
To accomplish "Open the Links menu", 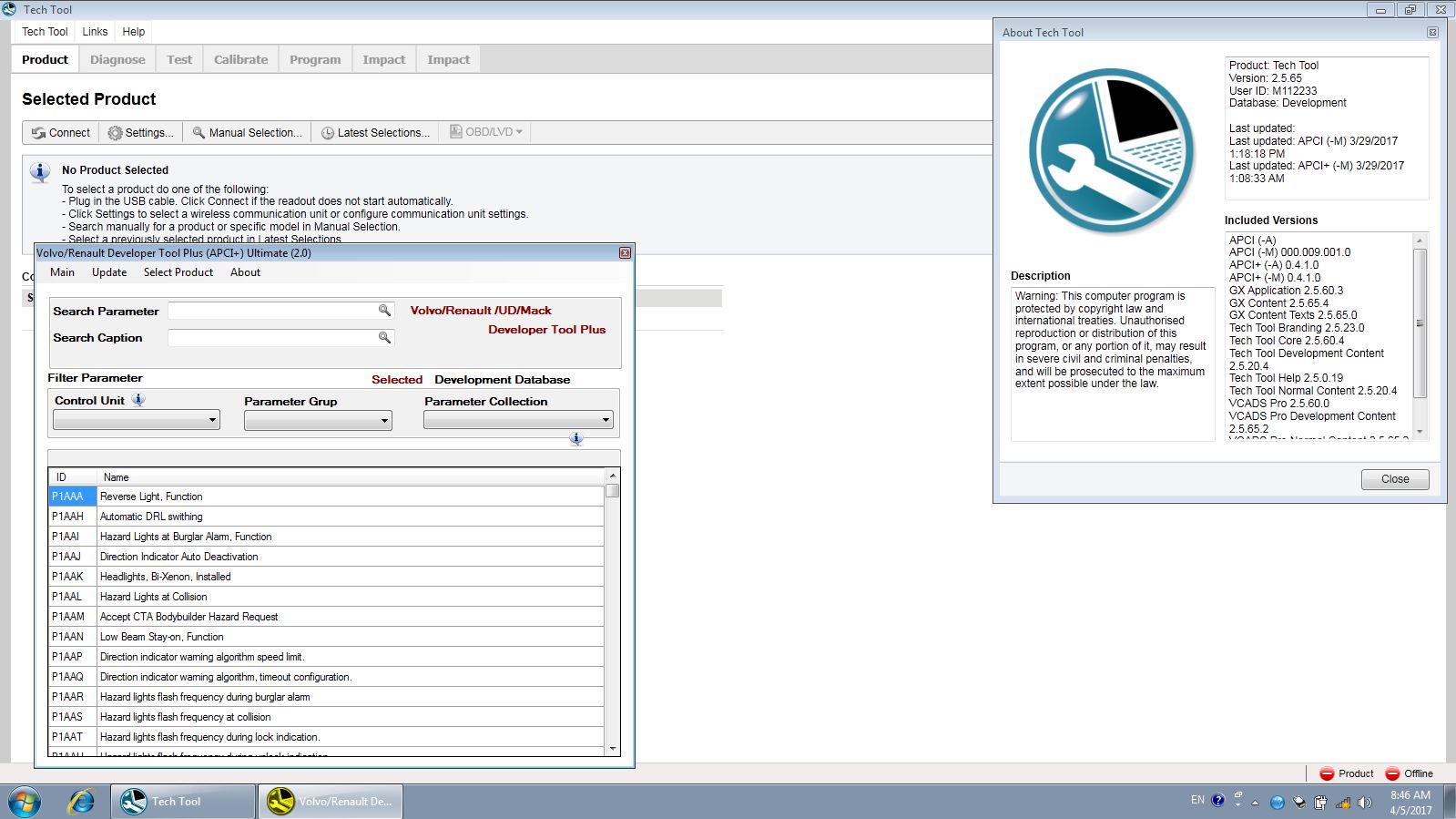I will [95, 31].
